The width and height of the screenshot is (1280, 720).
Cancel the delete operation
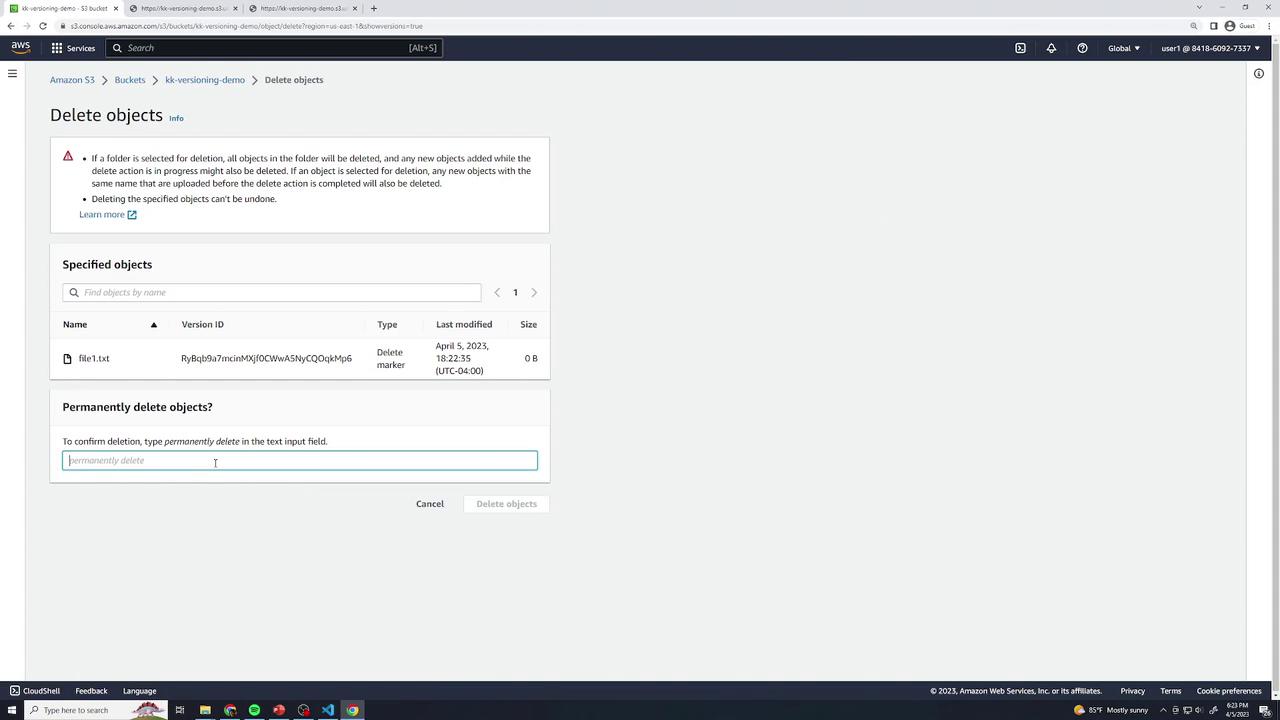[430, 504]
